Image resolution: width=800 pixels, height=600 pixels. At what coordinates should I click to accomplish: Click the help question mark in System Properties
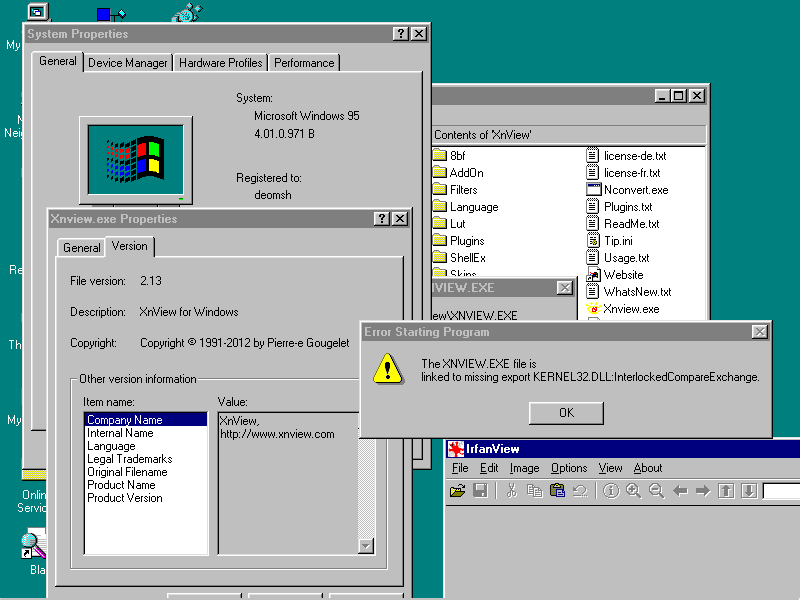pyautogui.click(x=401, y=34)
